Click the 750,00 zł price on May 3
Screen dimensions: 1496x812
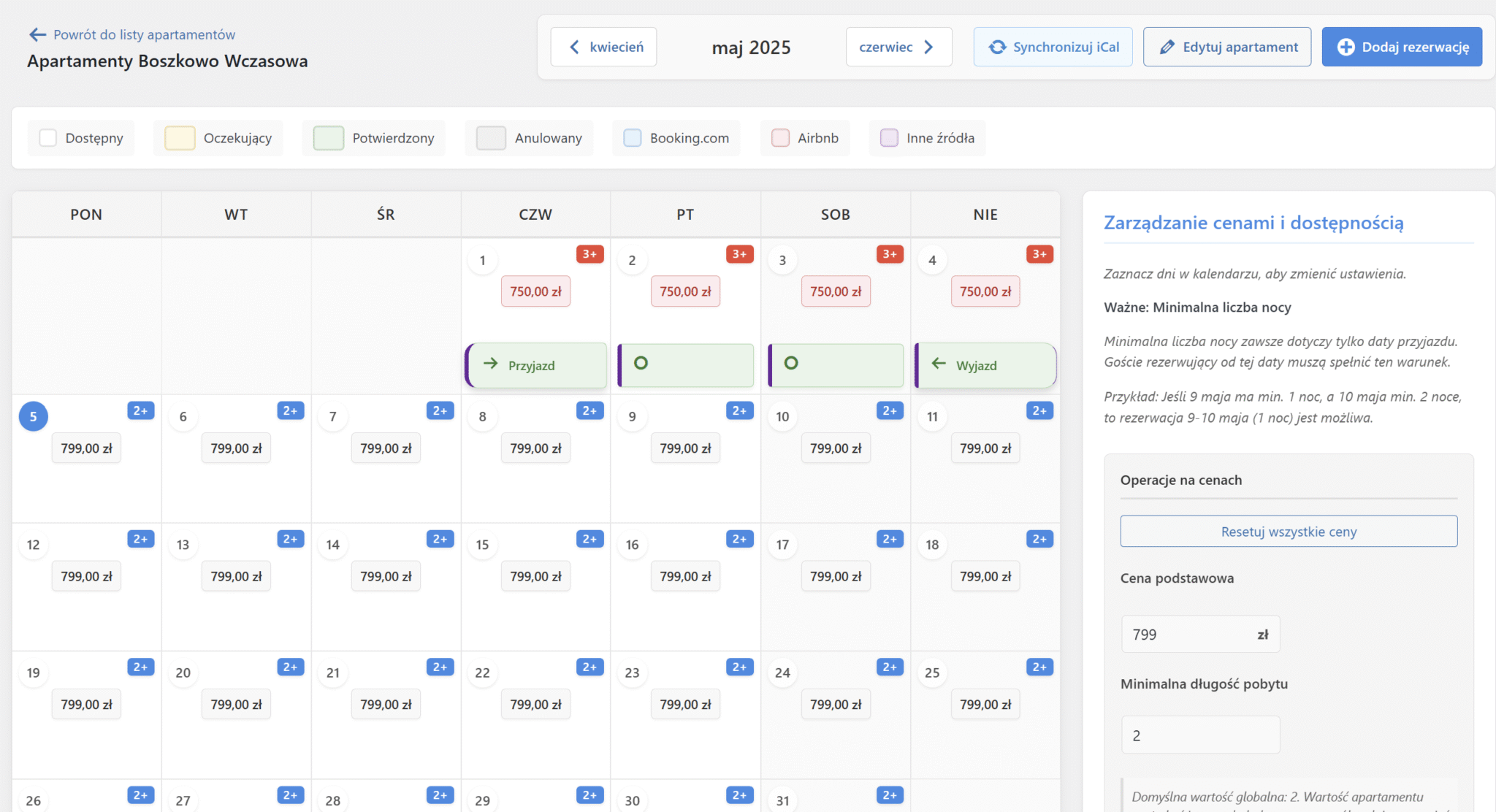coord(836,291)
